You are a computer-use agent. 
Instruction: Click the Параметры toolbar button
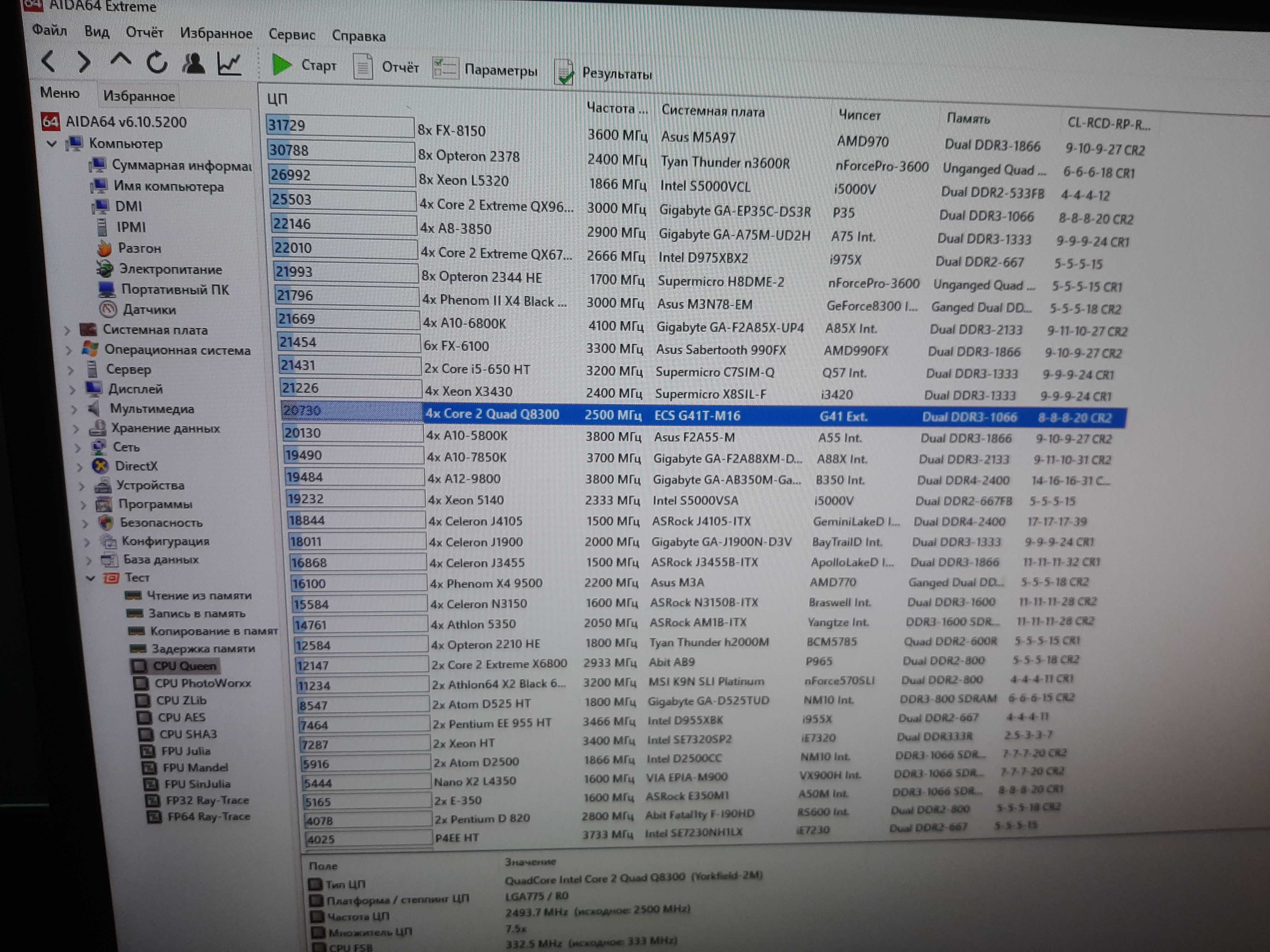point(486,70)
